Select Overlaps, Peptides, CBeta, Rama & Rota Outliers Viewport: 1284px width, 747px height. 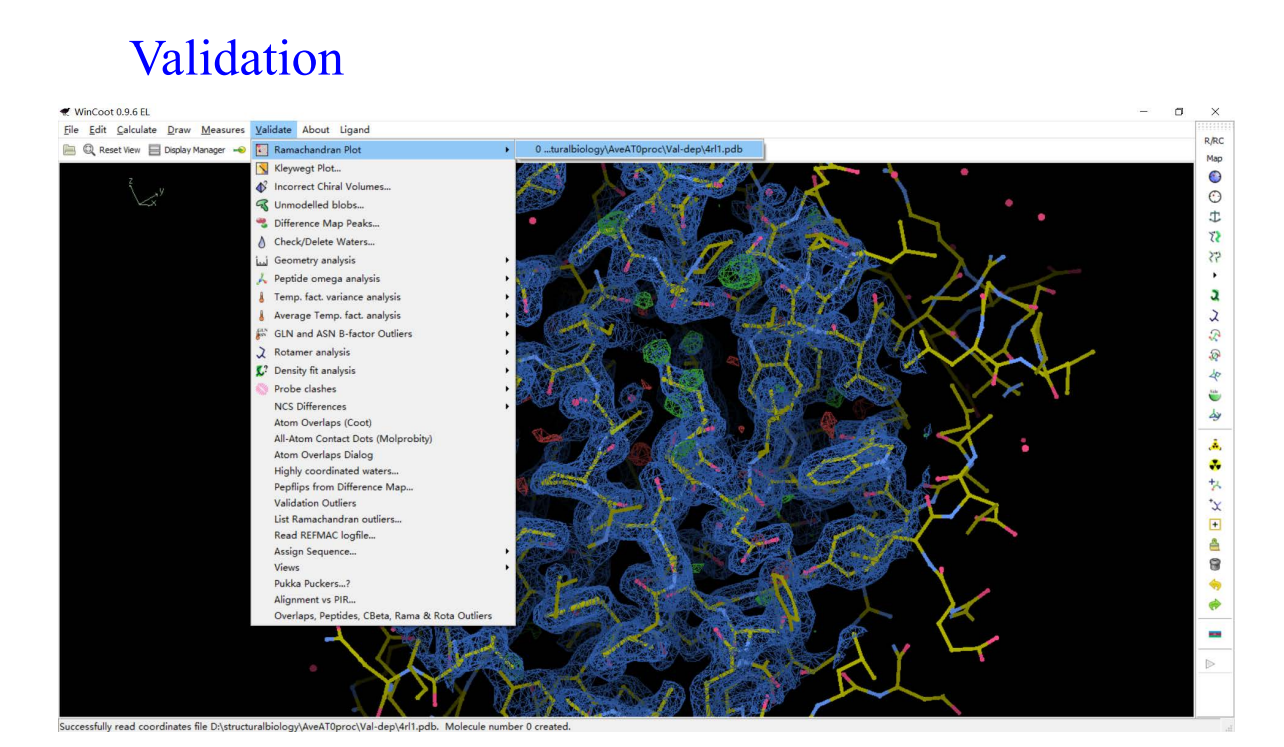pos(383,616)
